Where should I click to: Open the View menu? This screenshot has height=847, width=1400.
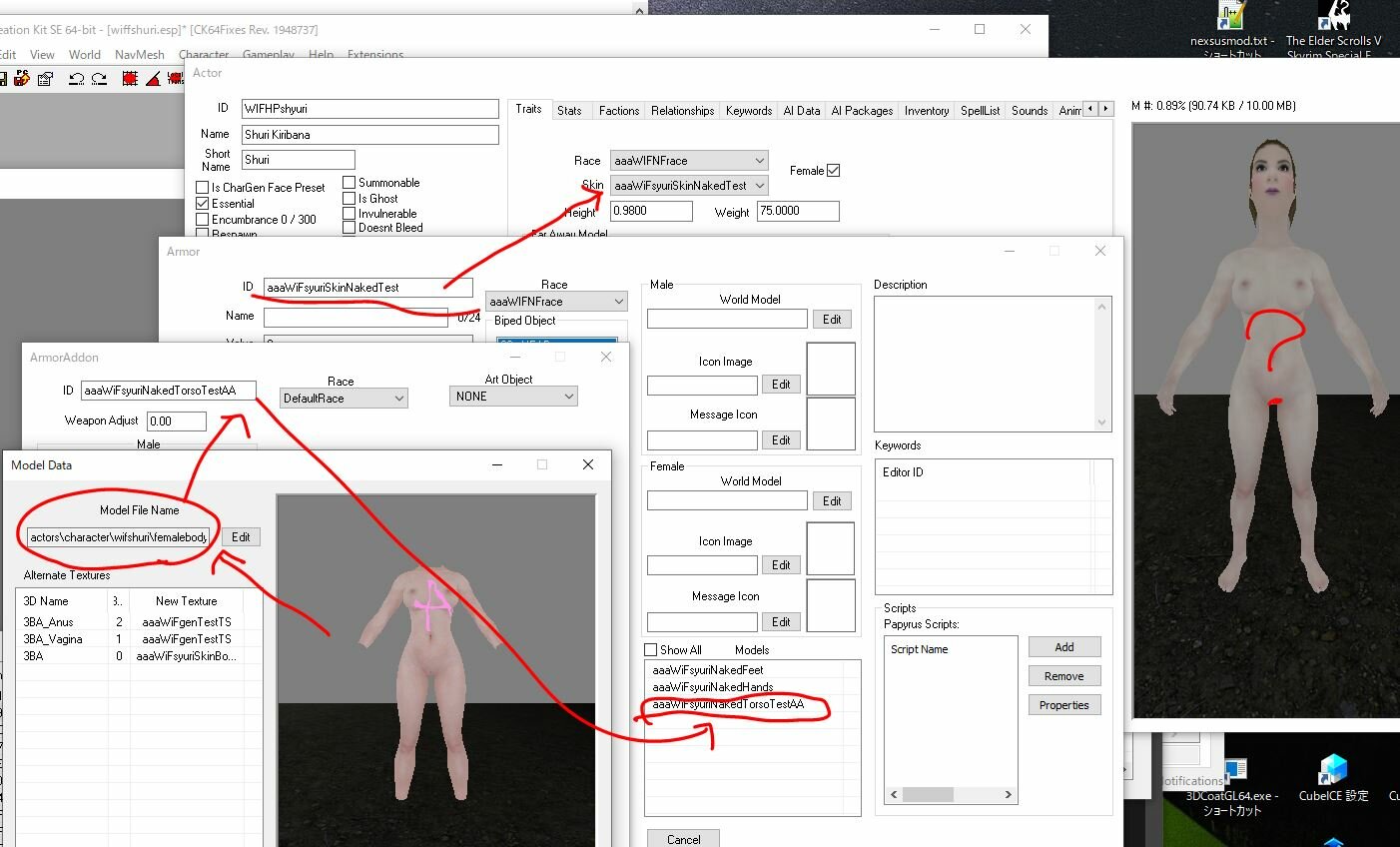point(42,55)
